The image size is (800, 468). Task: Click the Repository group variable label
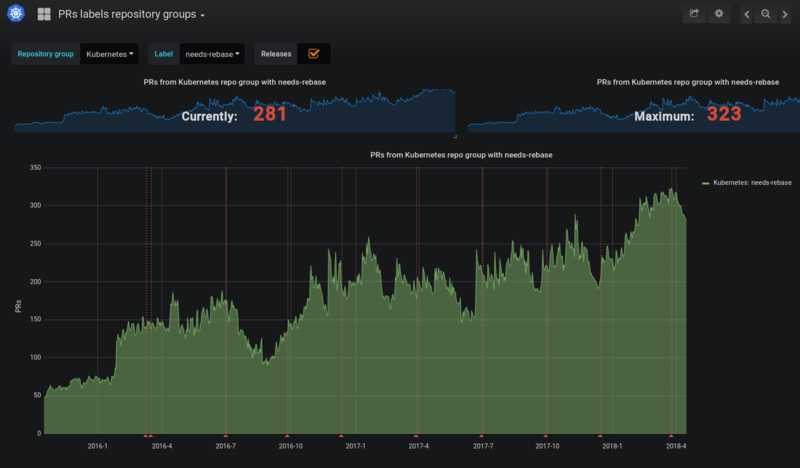[x=45, y=54]
